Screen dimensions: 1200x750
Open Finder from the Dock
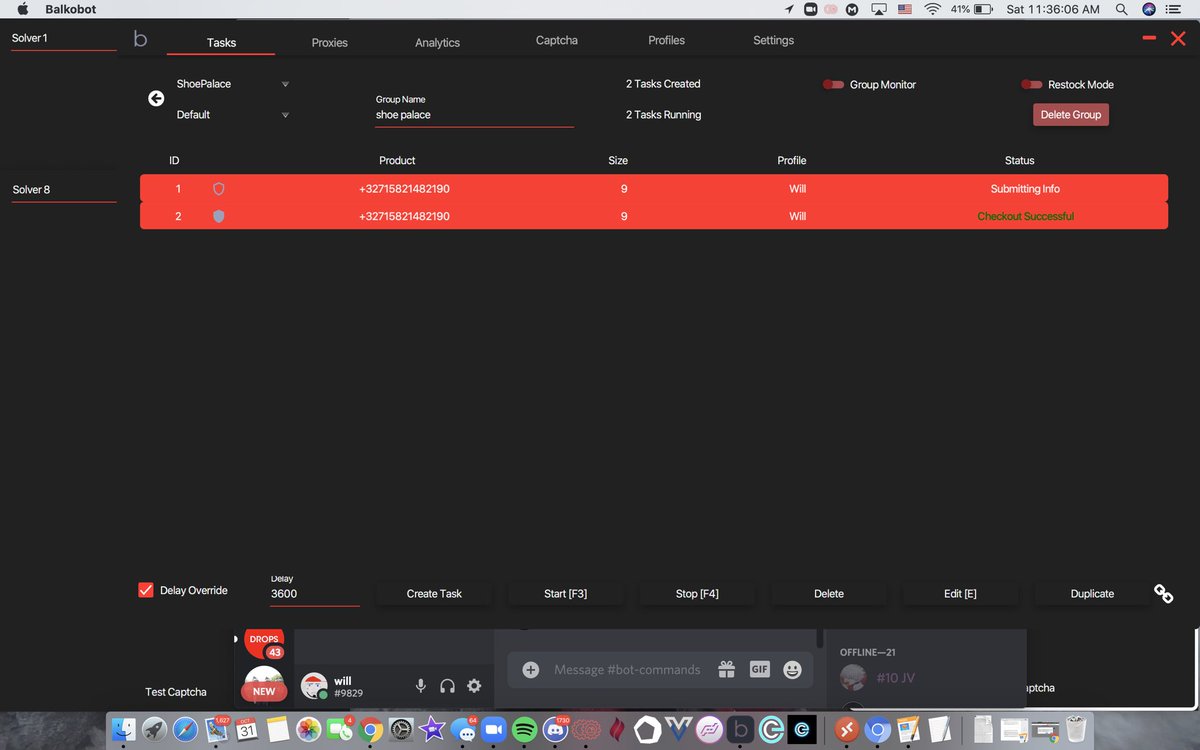124,730
